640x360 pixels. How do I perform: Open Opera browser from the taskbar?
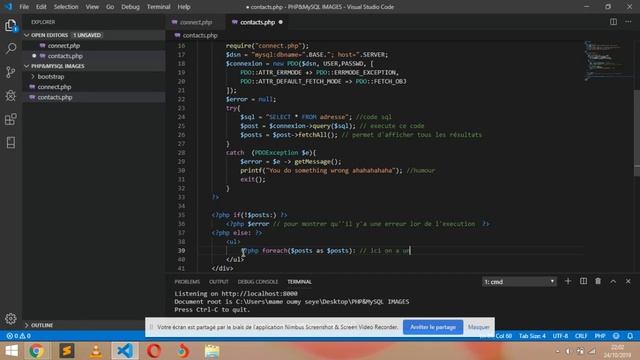(x=154, y=351)
